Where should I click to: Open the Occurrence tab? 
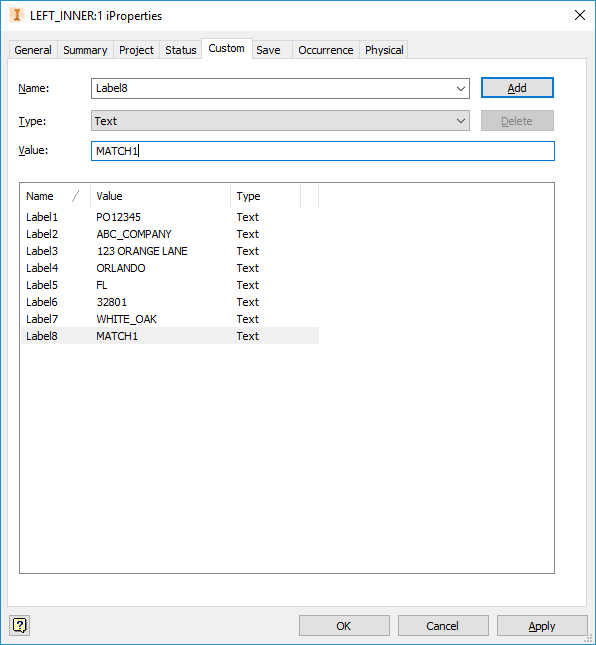pyautogui.click(x=326, y=50)
